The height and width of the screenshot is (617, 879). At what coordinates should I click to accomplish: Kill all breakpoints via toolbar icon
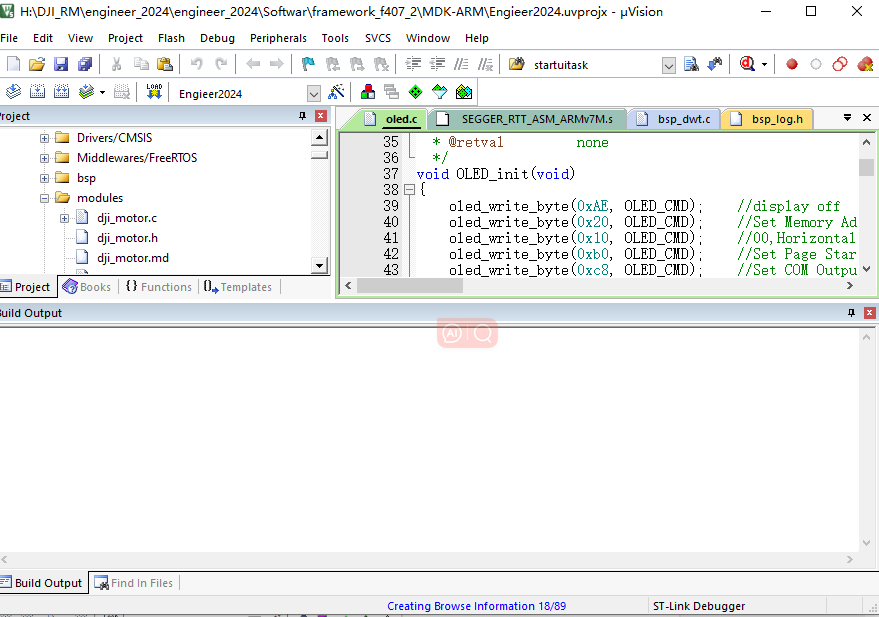click(864, 62)
